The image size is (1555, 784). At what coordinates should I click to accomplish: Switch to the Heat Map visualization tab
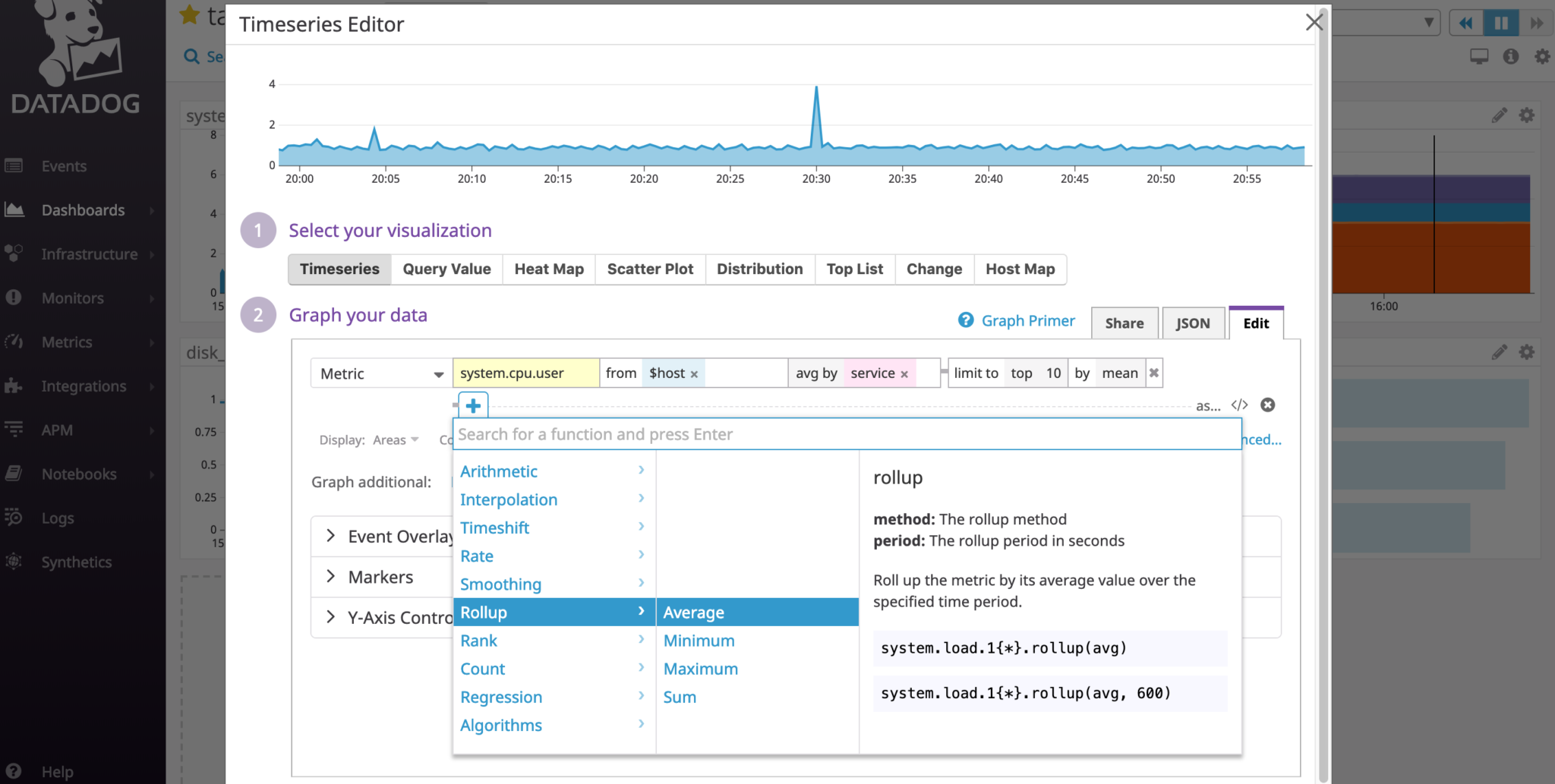click(548, 269)
